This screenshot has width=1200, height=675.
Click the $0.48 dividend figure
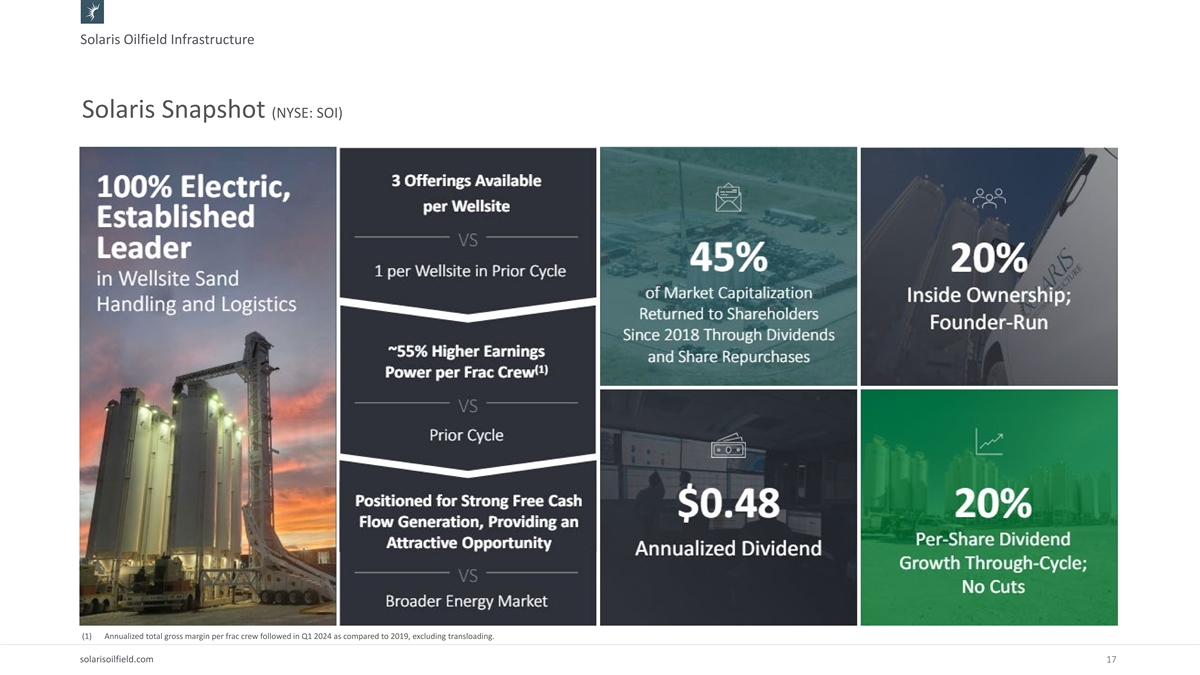728,504
